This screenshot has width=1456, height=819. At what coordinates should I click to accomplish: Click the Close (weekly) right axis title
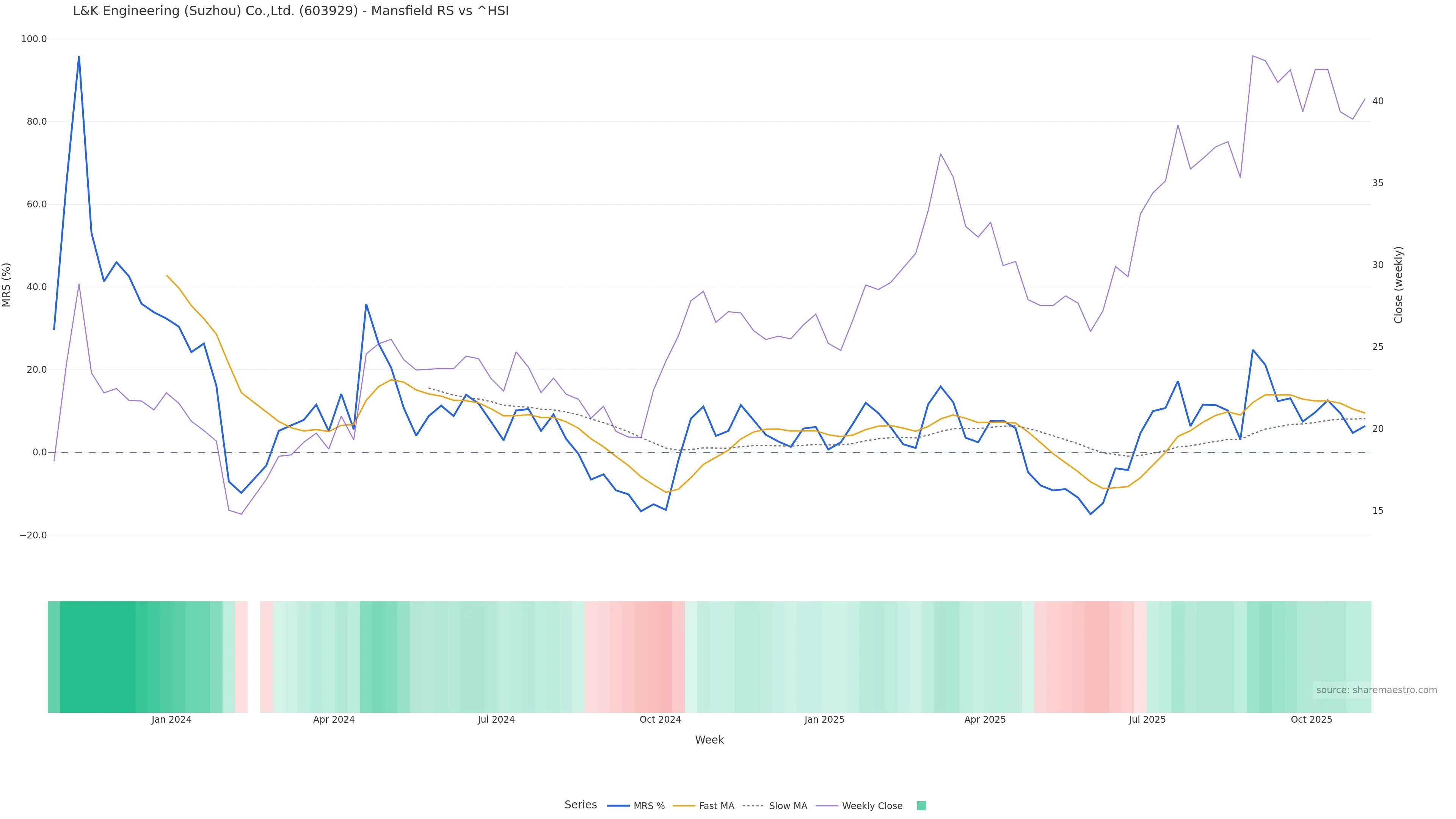pyautogui.click(x=1398, y=285)
